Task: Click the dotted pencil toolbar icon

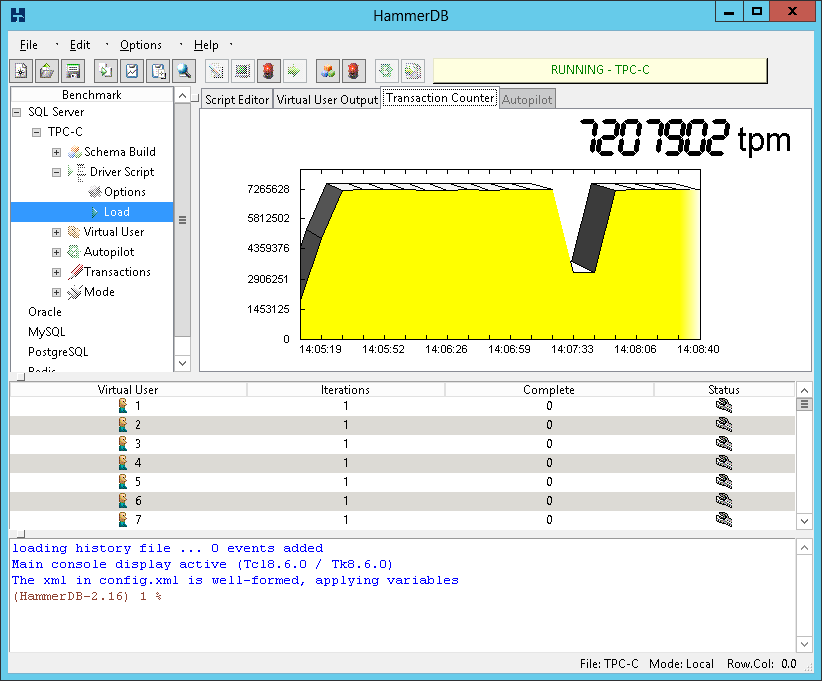Action: (217, 71)
